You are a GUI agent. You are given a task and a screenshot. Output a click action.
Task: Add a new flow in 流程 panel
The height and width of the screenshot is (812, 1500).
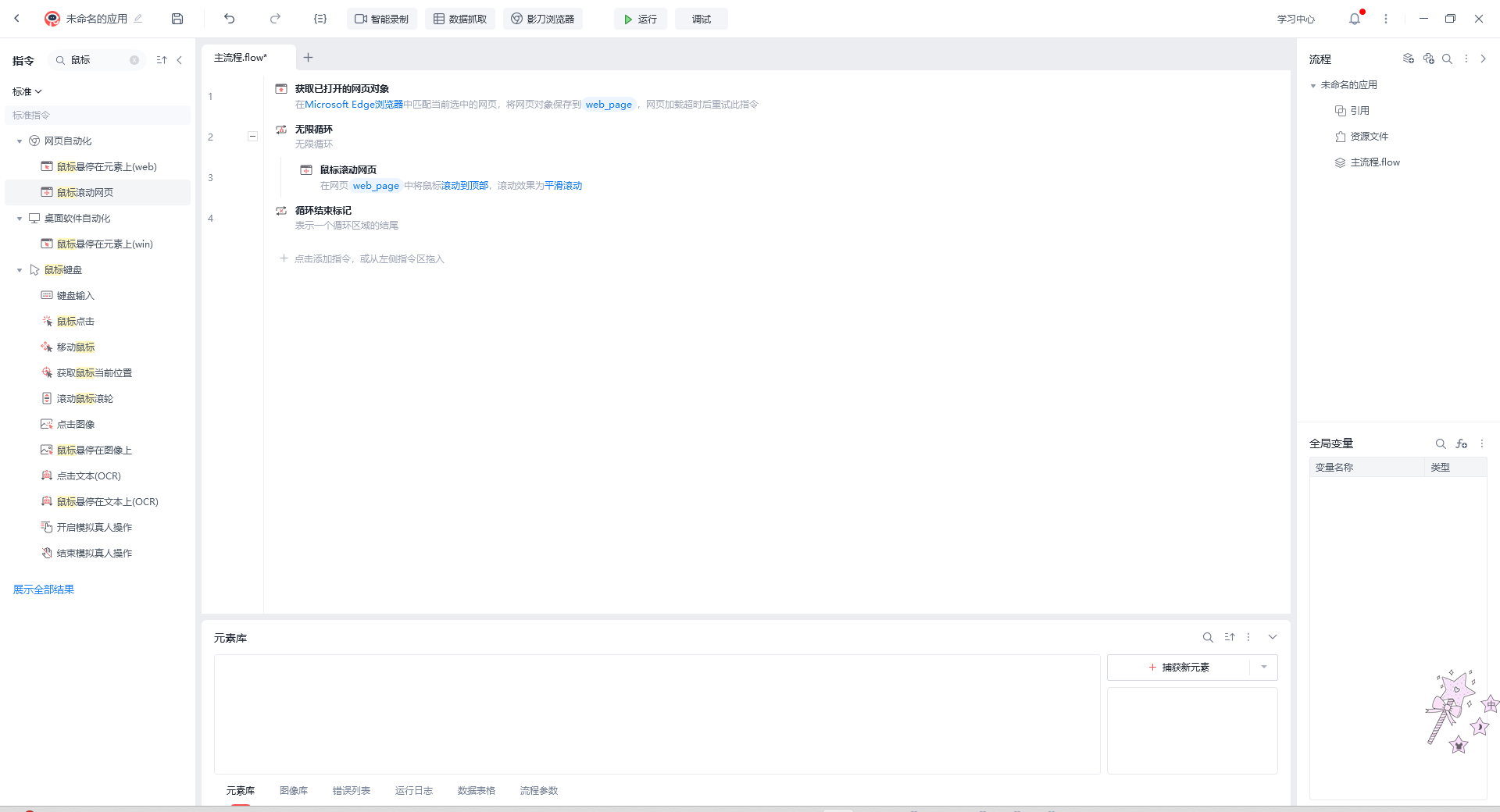tap(1409, 59)
